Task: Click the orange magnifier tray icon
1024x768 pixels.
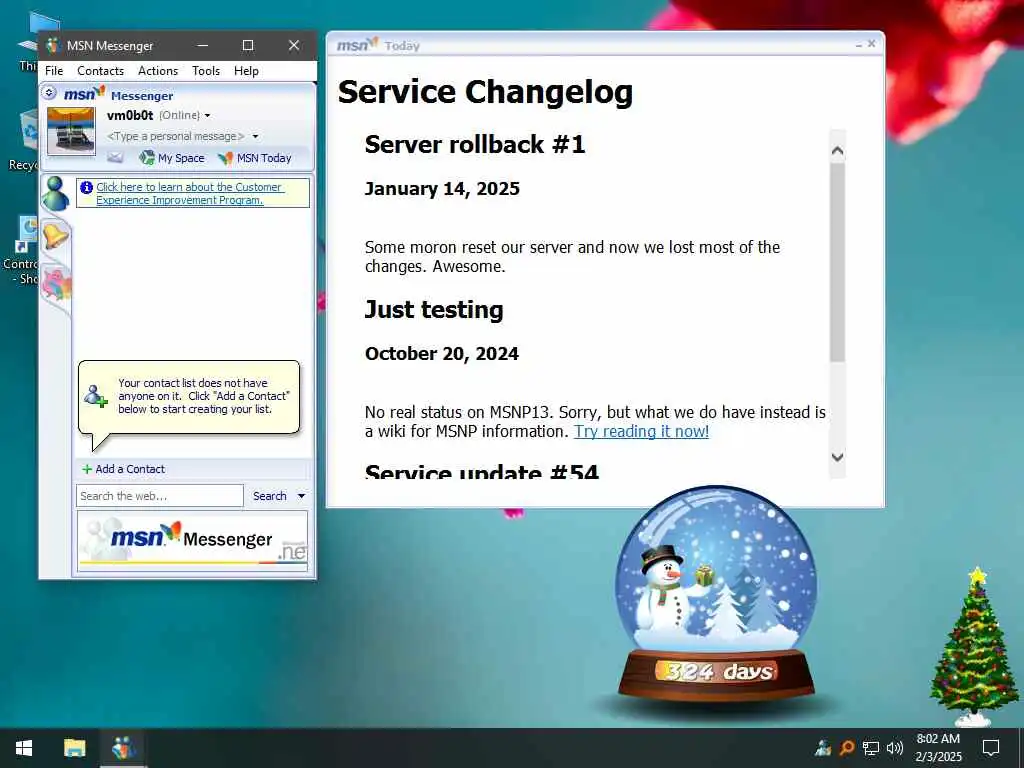Action: click(x=846, y=747)
